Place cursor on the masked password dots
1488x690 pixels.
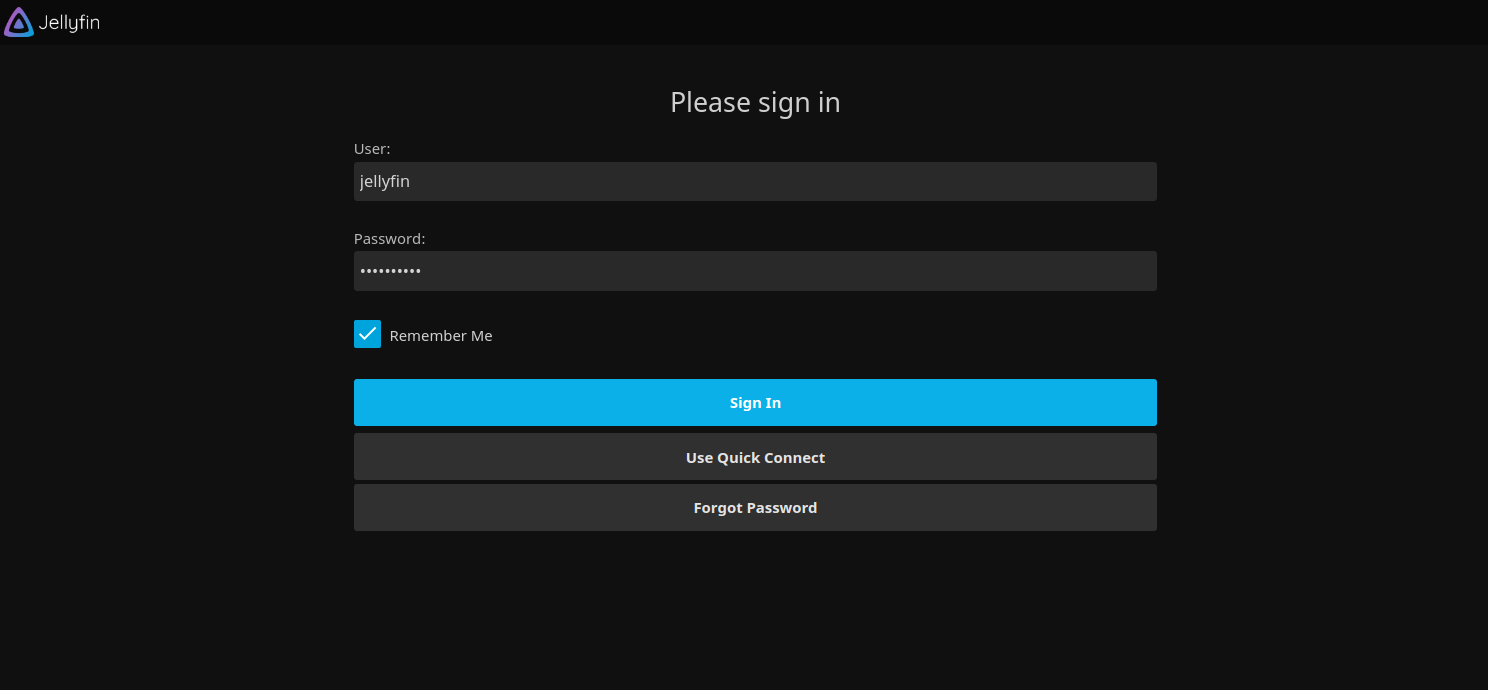[391, 271]
